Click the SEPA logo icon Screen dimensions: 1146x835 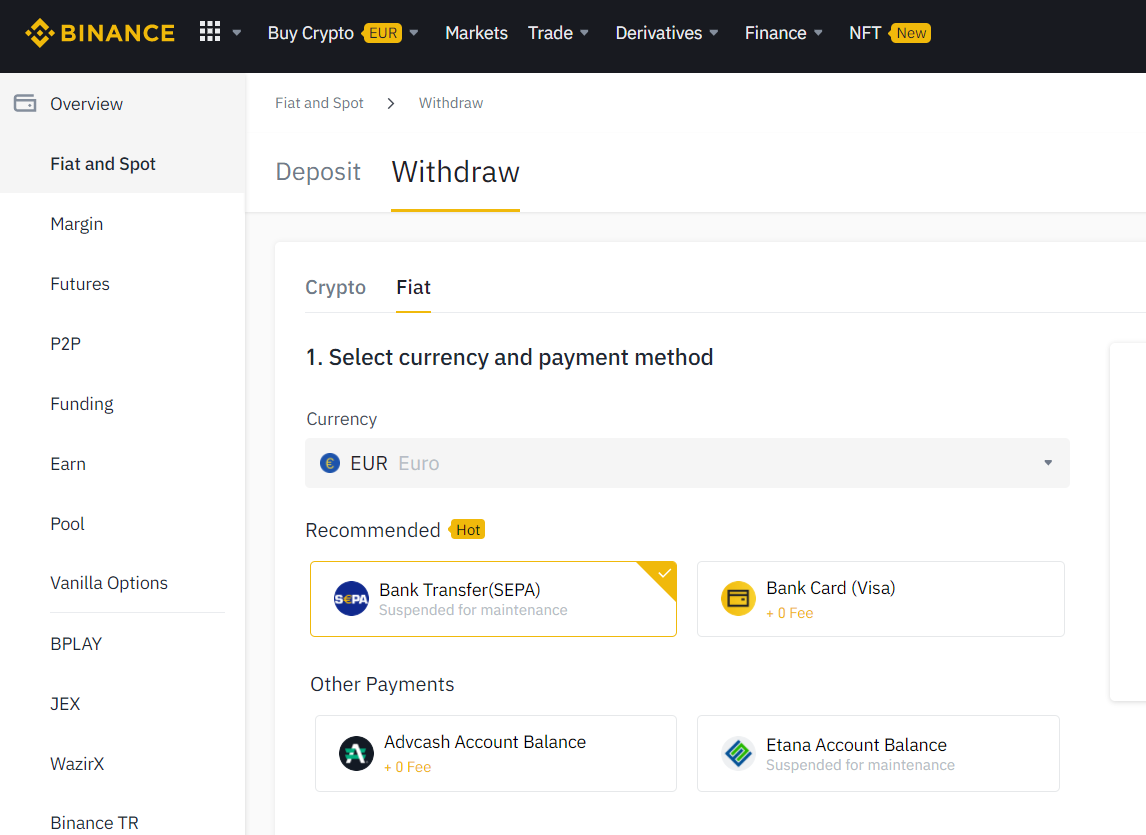[352, 599]
